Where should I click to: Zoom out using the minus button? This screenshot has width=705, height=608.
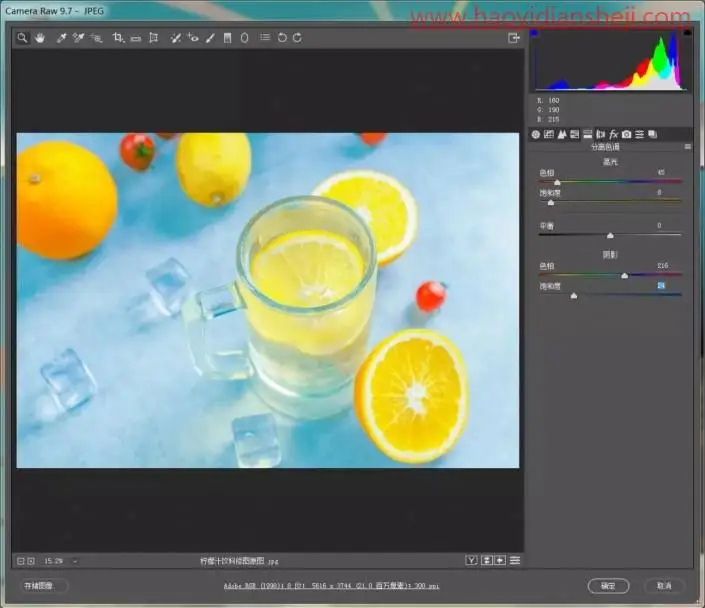pyautogui.click(x=20, y=561)
